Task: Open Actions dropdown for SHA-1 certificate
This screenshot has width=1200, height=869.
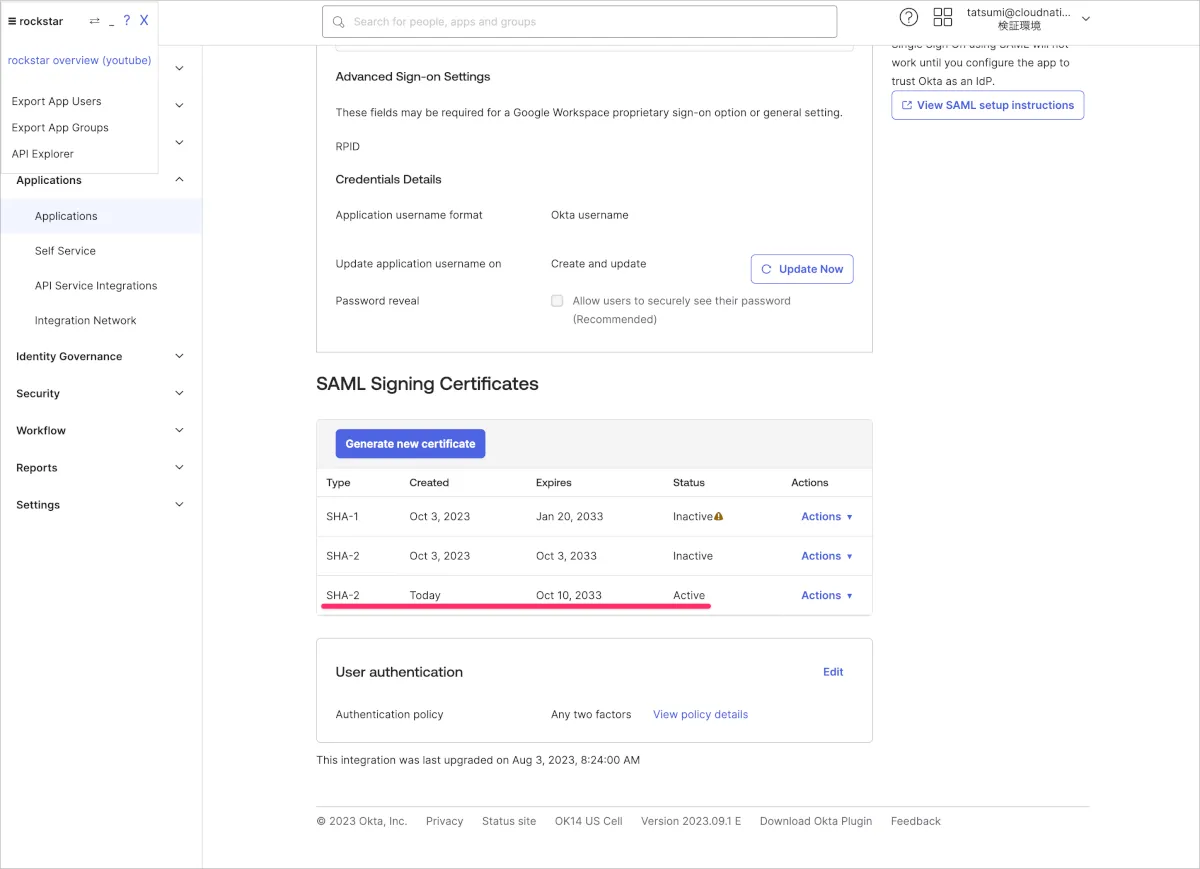Action: pos(826,517)
